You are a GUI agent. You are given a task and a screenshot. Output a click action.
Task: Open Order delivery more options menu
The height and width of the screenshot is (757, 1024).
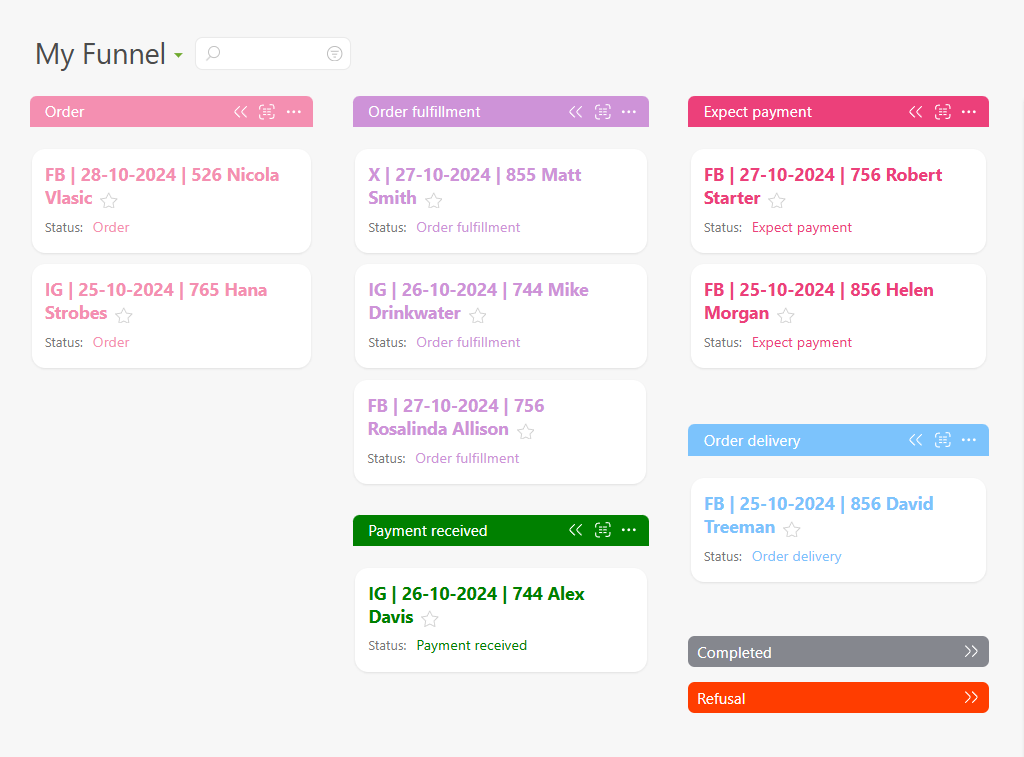(969, 440)
